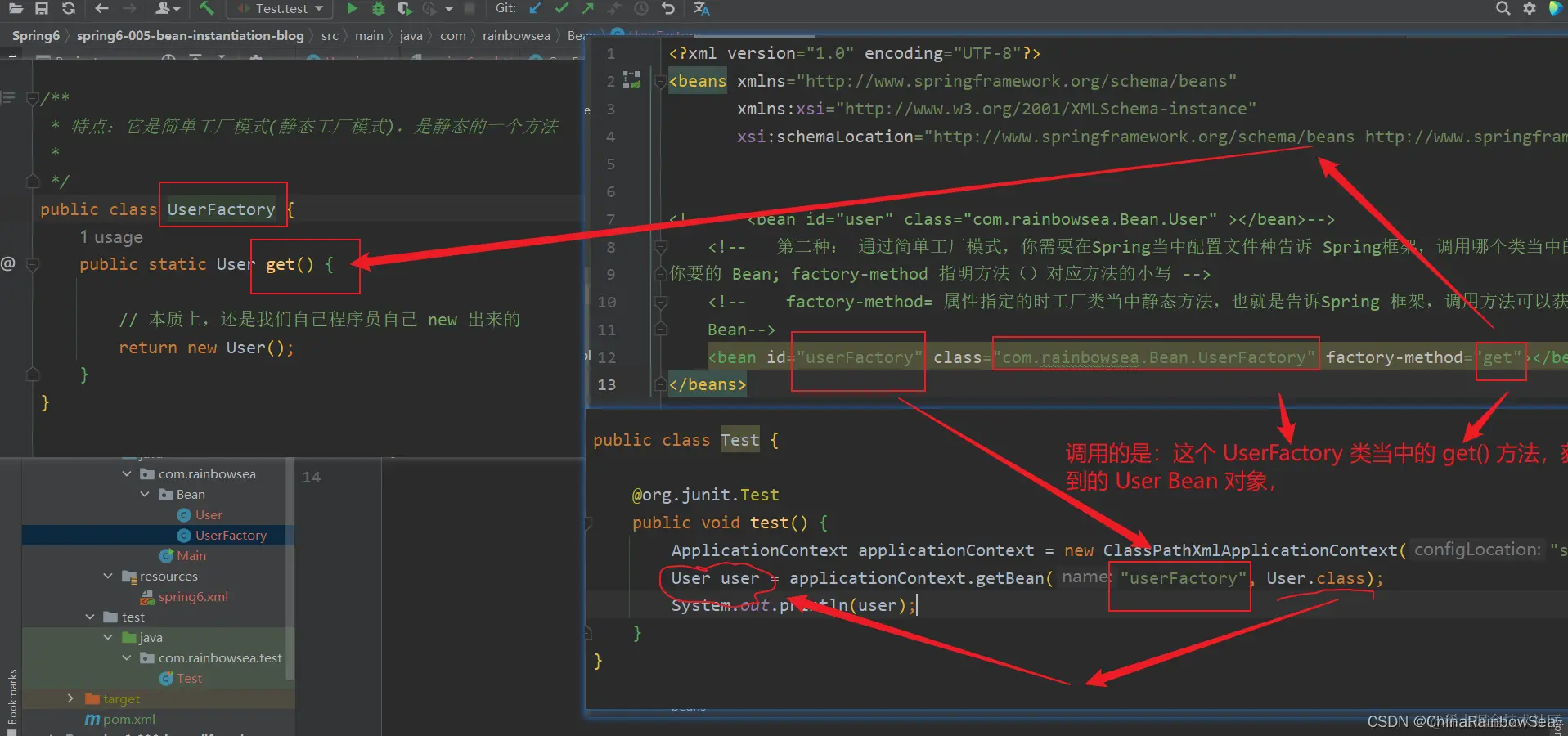Collapse the test folder node

click(x=90, y=617)
